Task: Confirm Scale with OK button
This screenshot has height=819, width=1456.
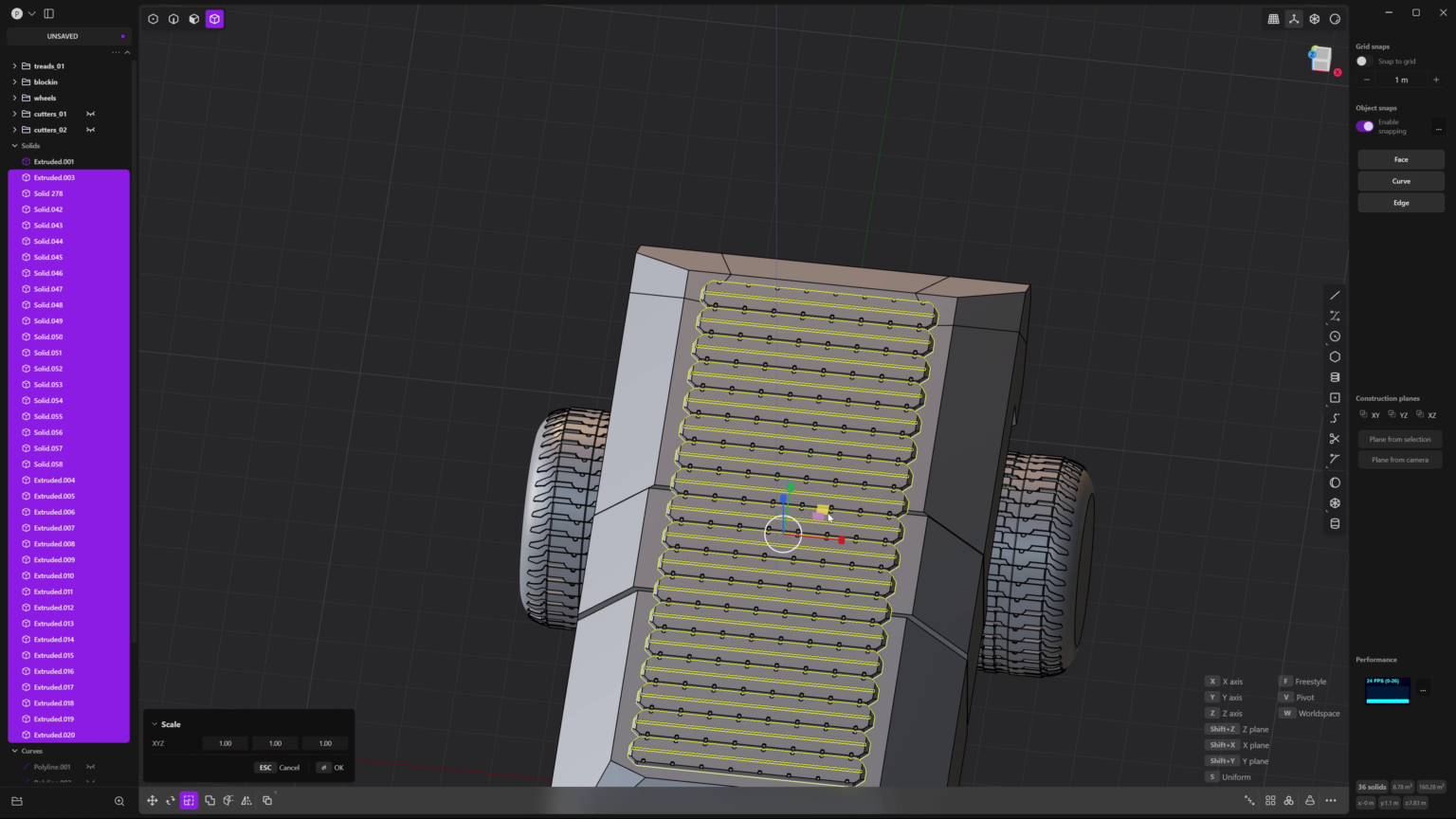Action: pos(332,768)
